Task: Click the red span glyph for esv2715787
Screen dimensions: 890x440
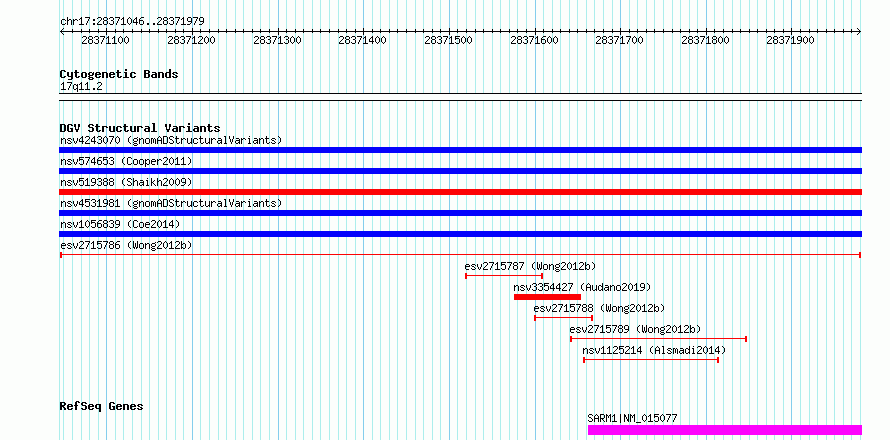Action: tap(504, 276)
